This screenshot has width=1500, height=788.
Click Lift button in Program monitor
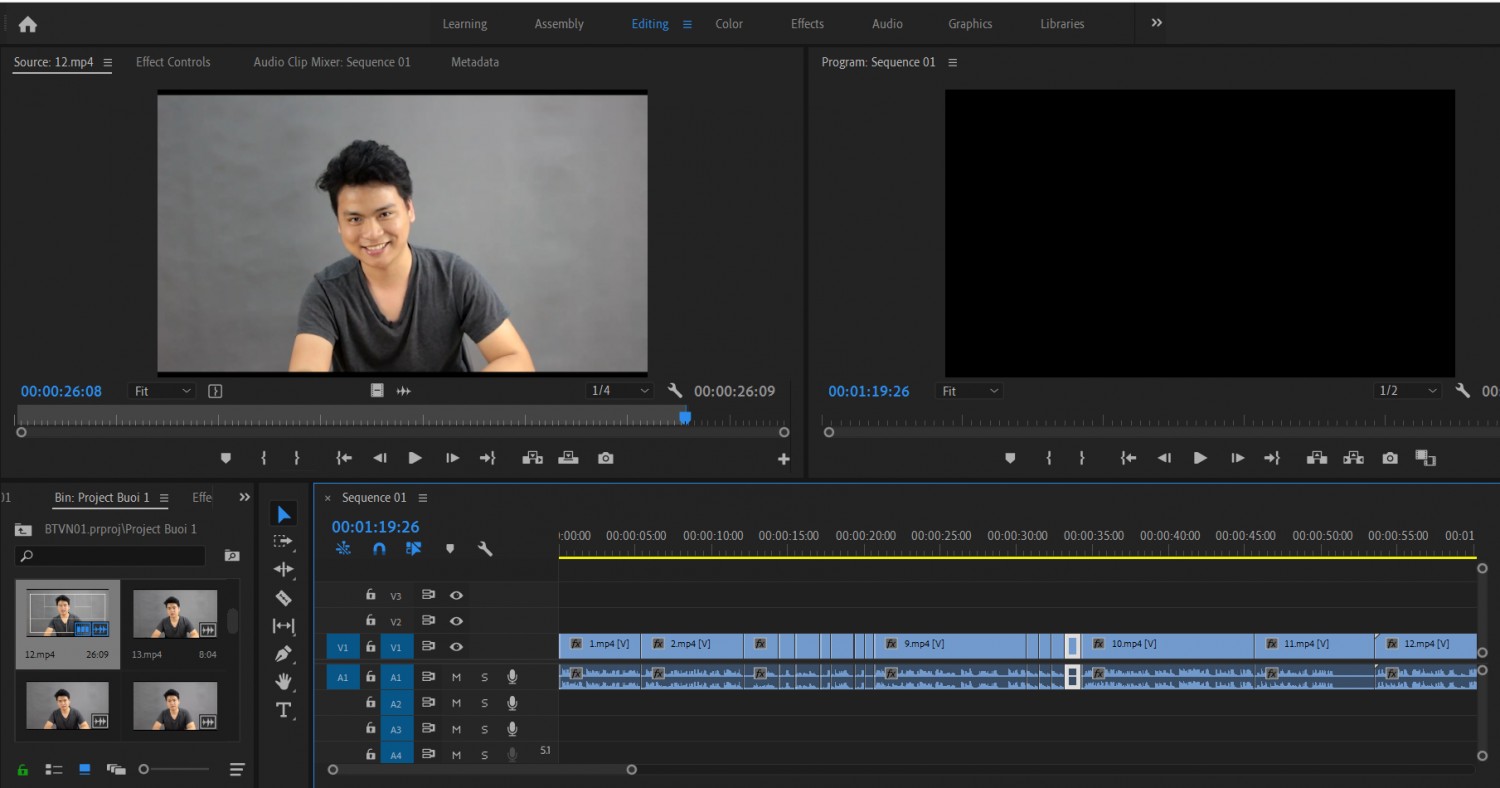(x=1317, y=458)
